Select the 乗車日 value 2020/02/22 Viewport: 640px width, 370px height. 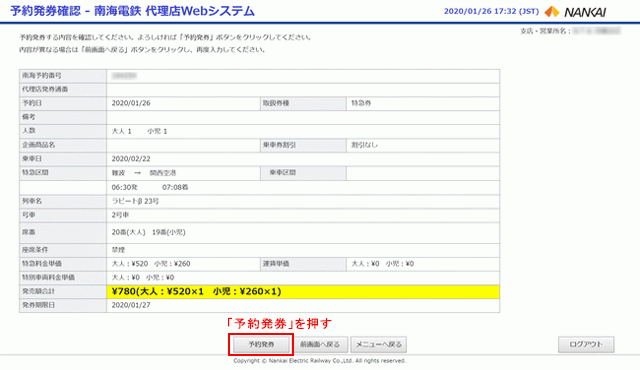point(131,159)
